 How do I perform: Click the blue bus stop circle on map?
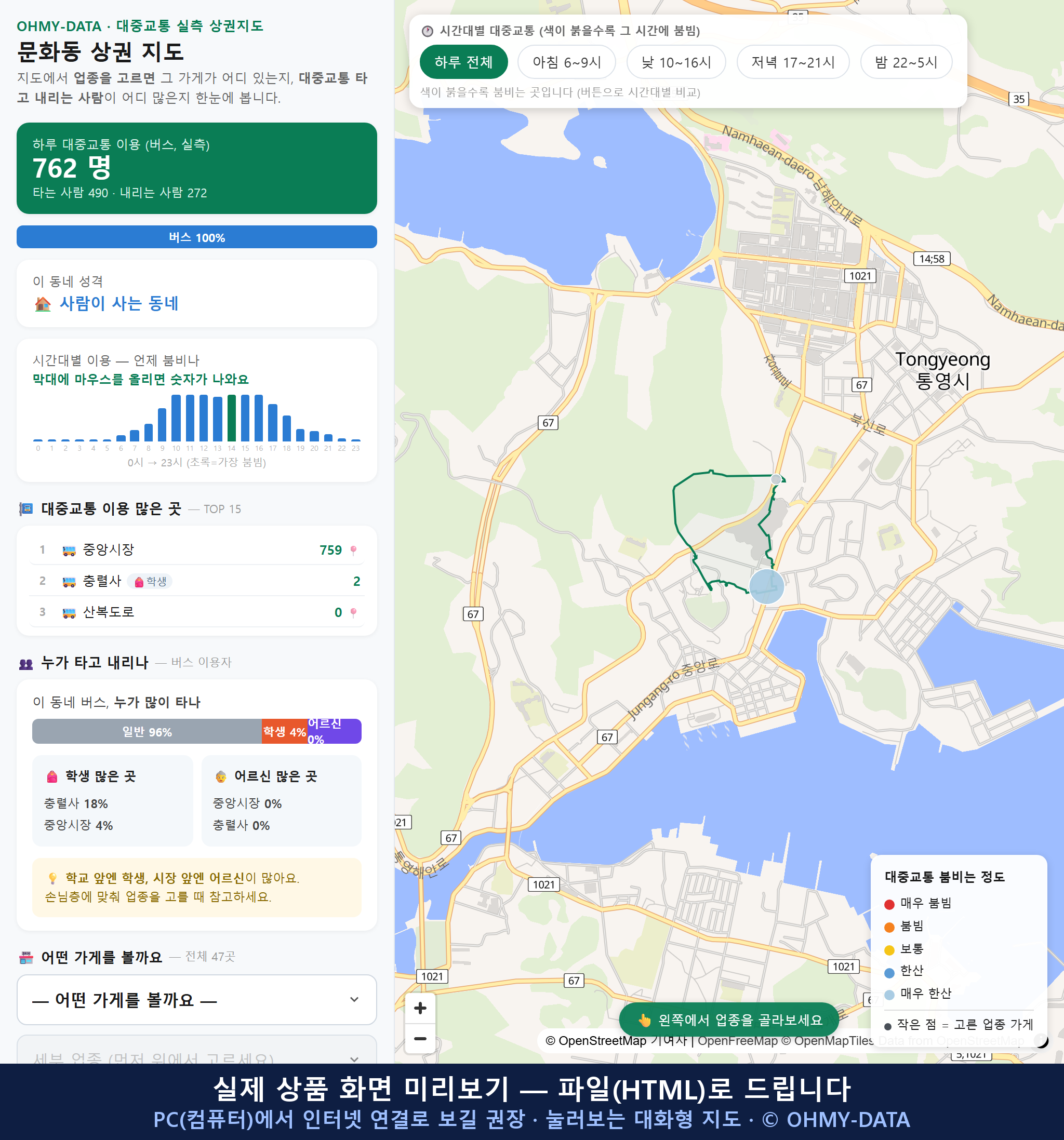click(x=766, y=586)
